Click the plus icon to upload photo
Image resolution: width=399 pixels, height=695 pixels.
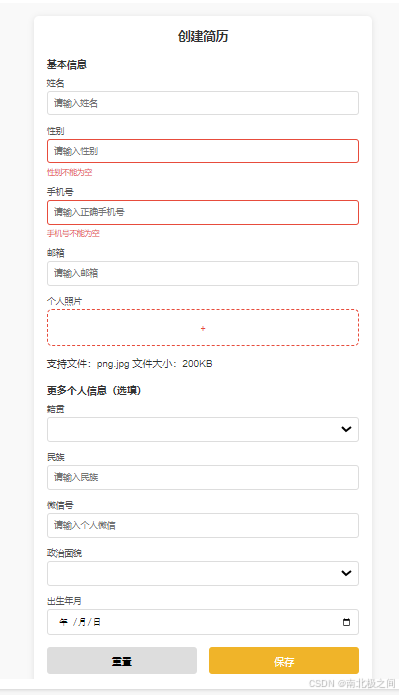point(203,328)
